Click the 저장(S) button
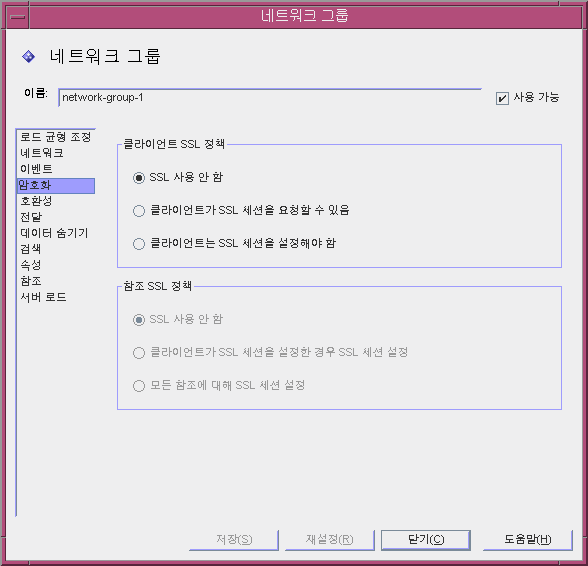 click(234, 539)
